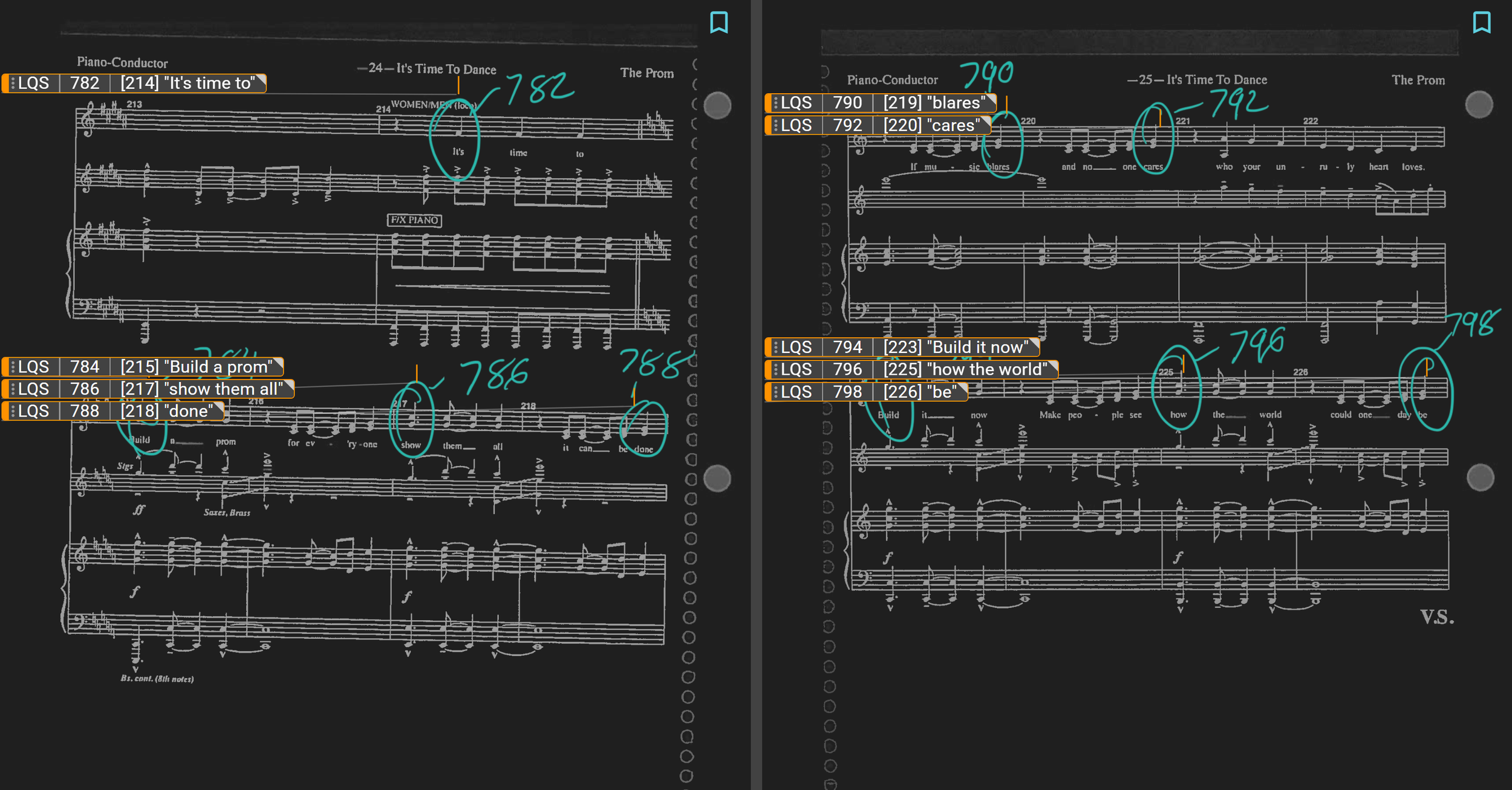Select the cue label [215] "Build a prom"

197,367
